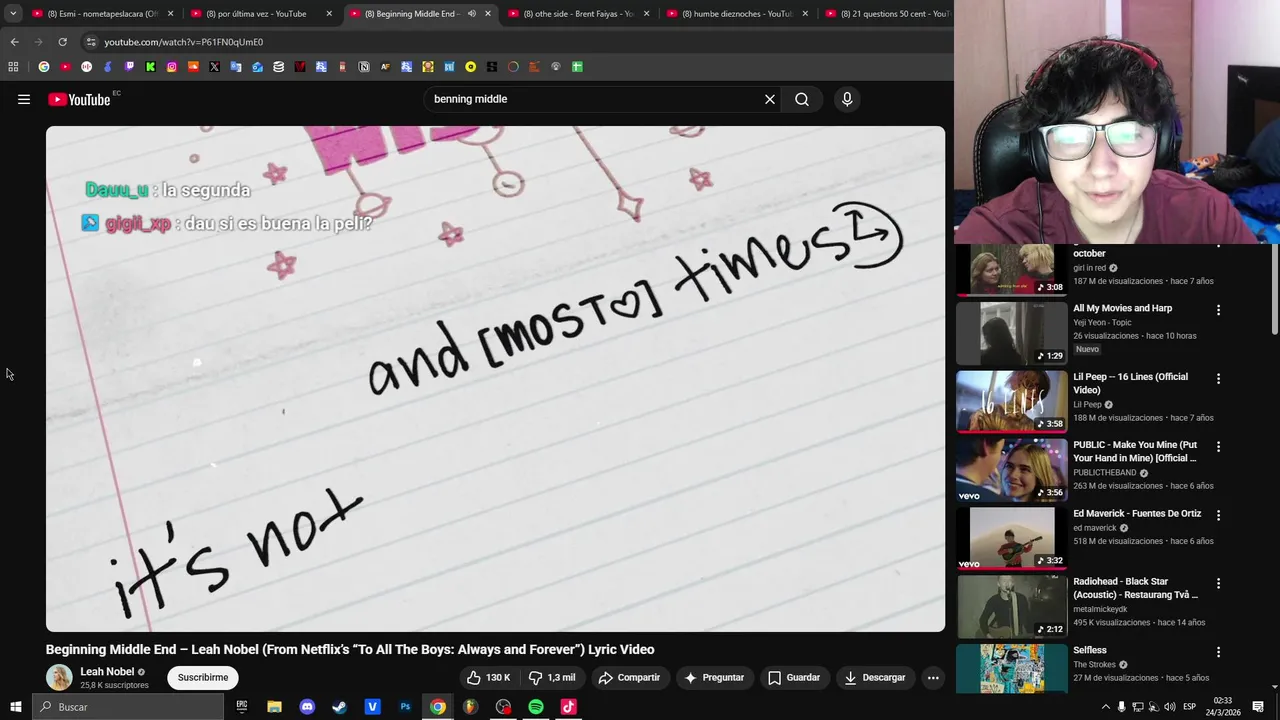Mute the Beginning Middle End tab audio icon
This screenshot has height=720, width=1280.
472,14
